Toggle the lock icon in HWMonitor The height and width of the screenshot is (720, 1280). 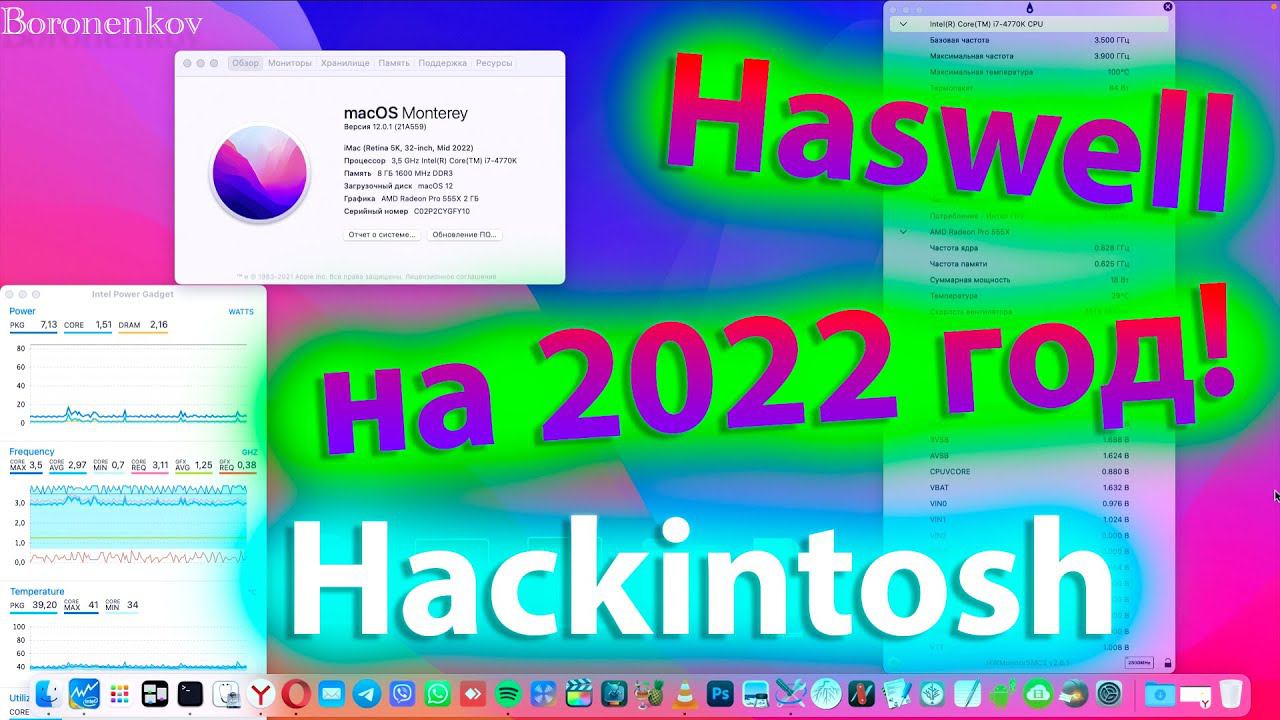(1167, 663)
